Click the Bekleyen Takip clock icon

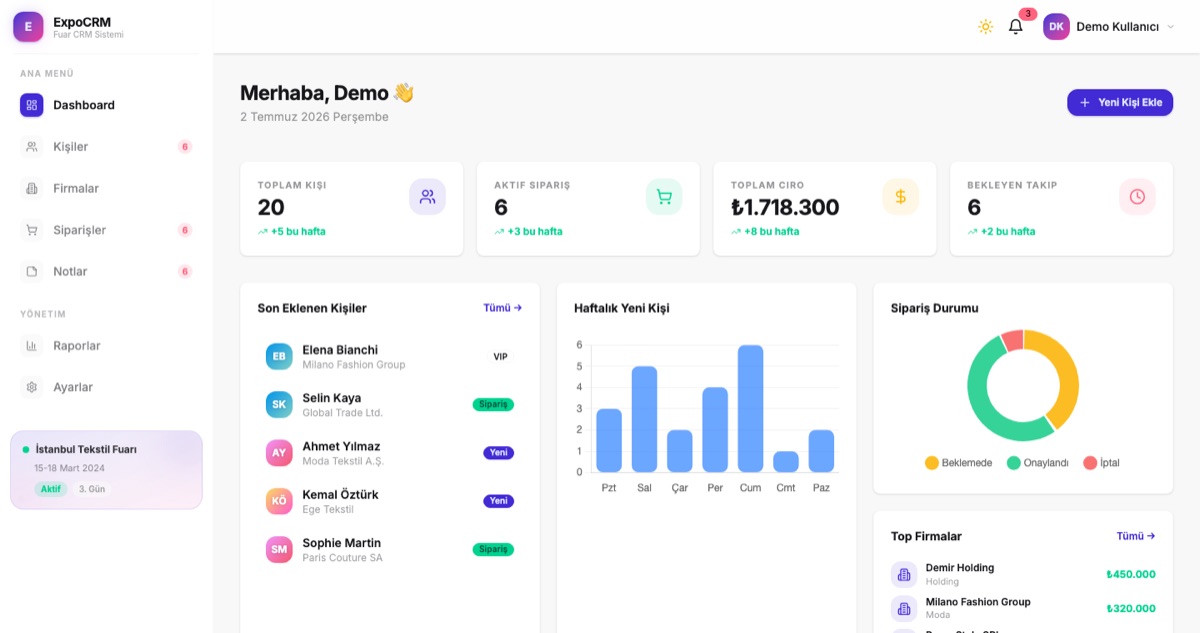pos(1137,197)
